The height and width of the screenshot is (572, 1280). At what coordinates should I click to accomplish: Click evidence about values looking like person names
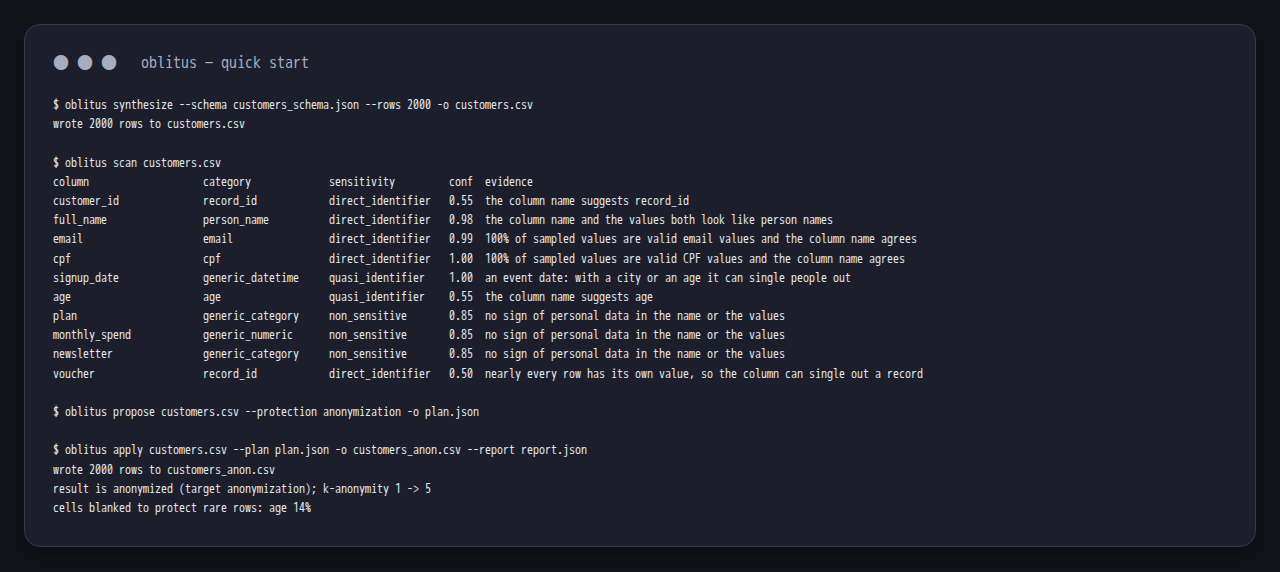[x=659, y=220]
